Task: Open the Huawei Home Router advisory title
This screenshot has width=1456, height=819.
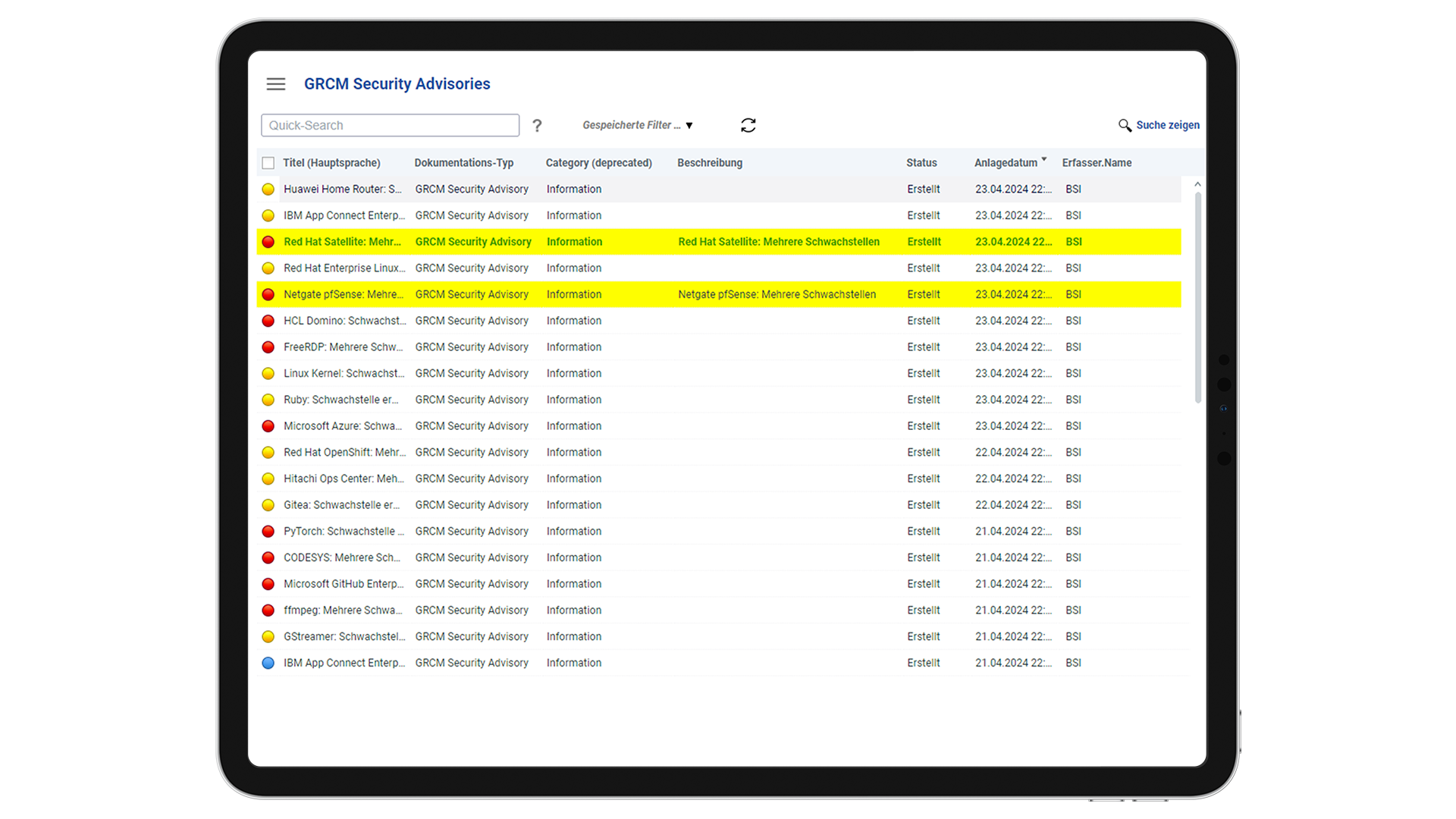Action: 343,190
